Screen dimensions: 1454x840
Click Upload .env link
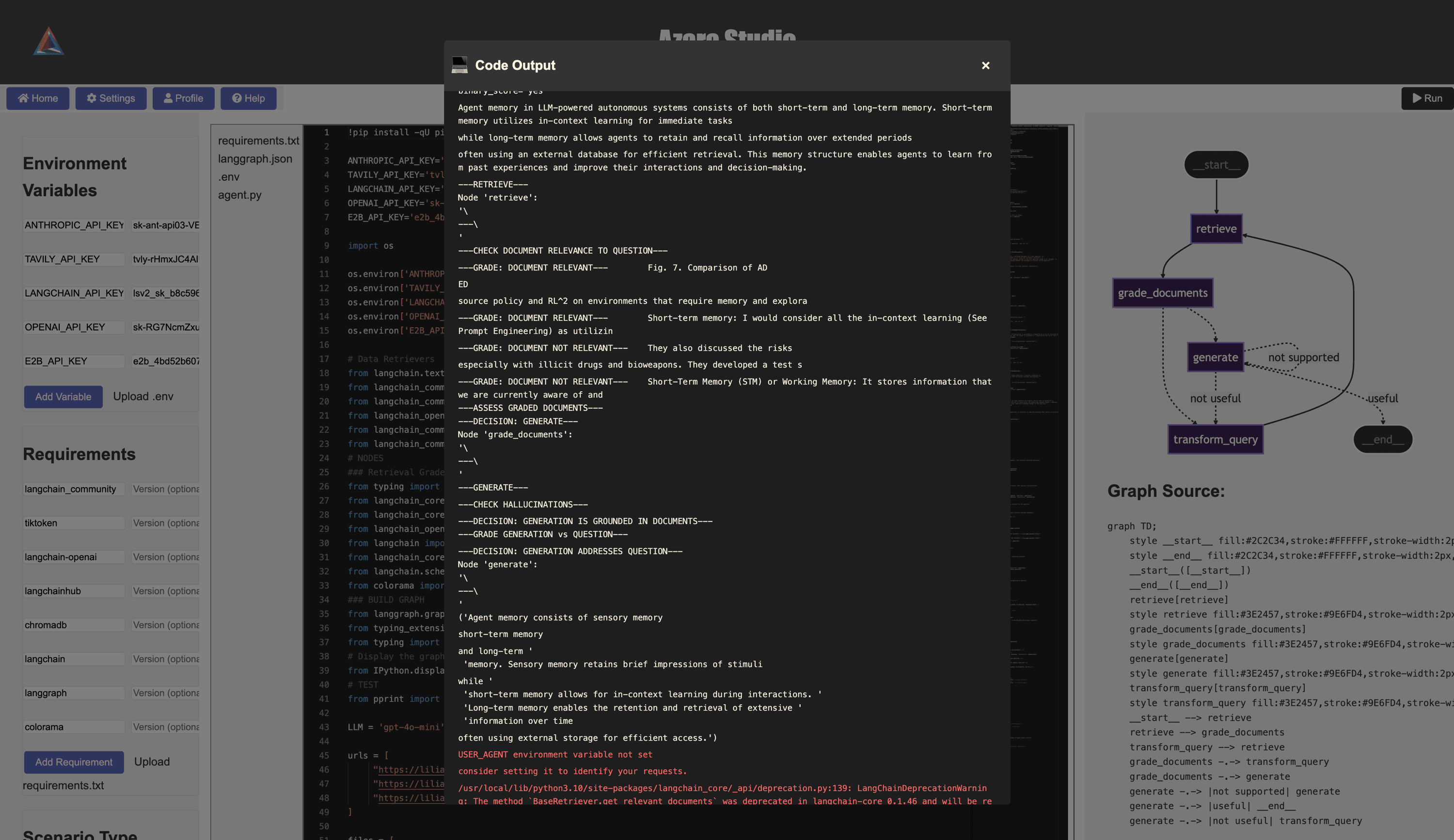[x=143, y=396]
